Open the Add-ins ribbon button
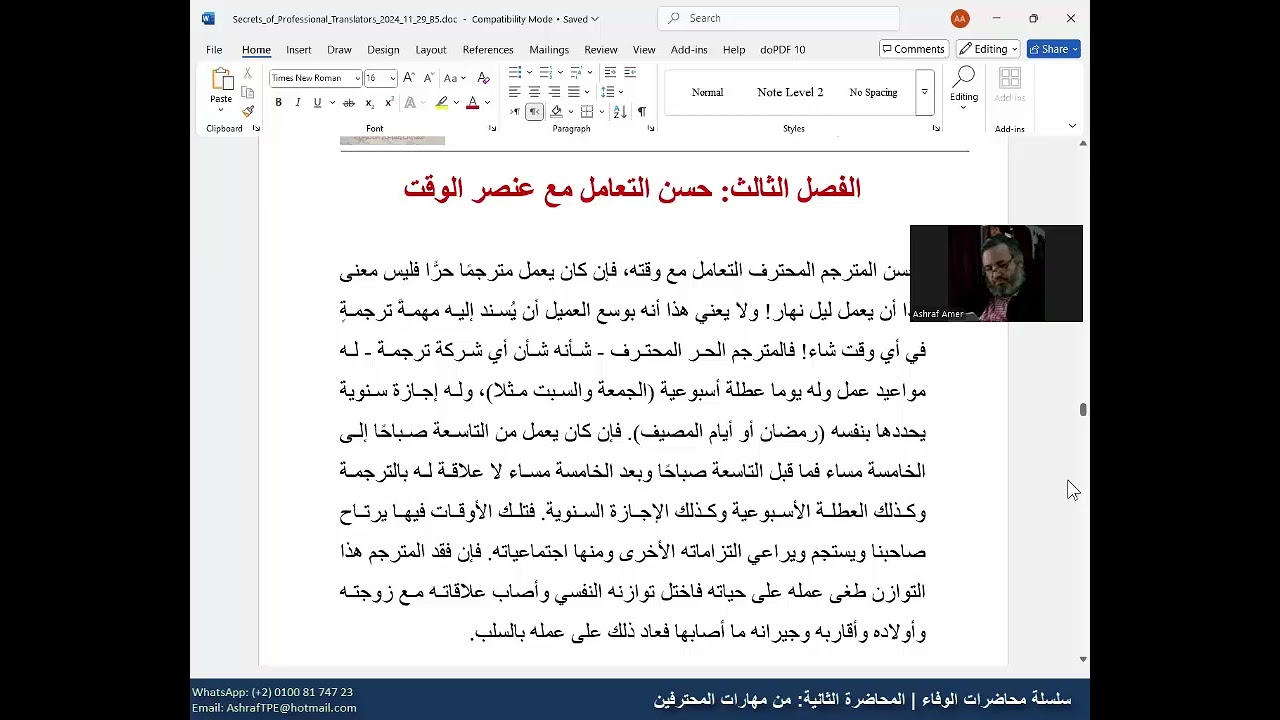The image size is (1280, 720). (1010, 84)
